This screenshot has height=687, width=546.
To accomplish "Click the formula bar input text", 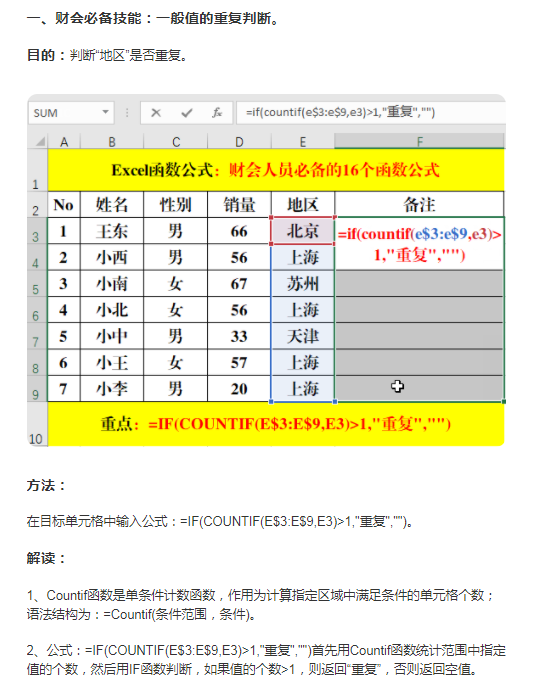I will point(340,112).
